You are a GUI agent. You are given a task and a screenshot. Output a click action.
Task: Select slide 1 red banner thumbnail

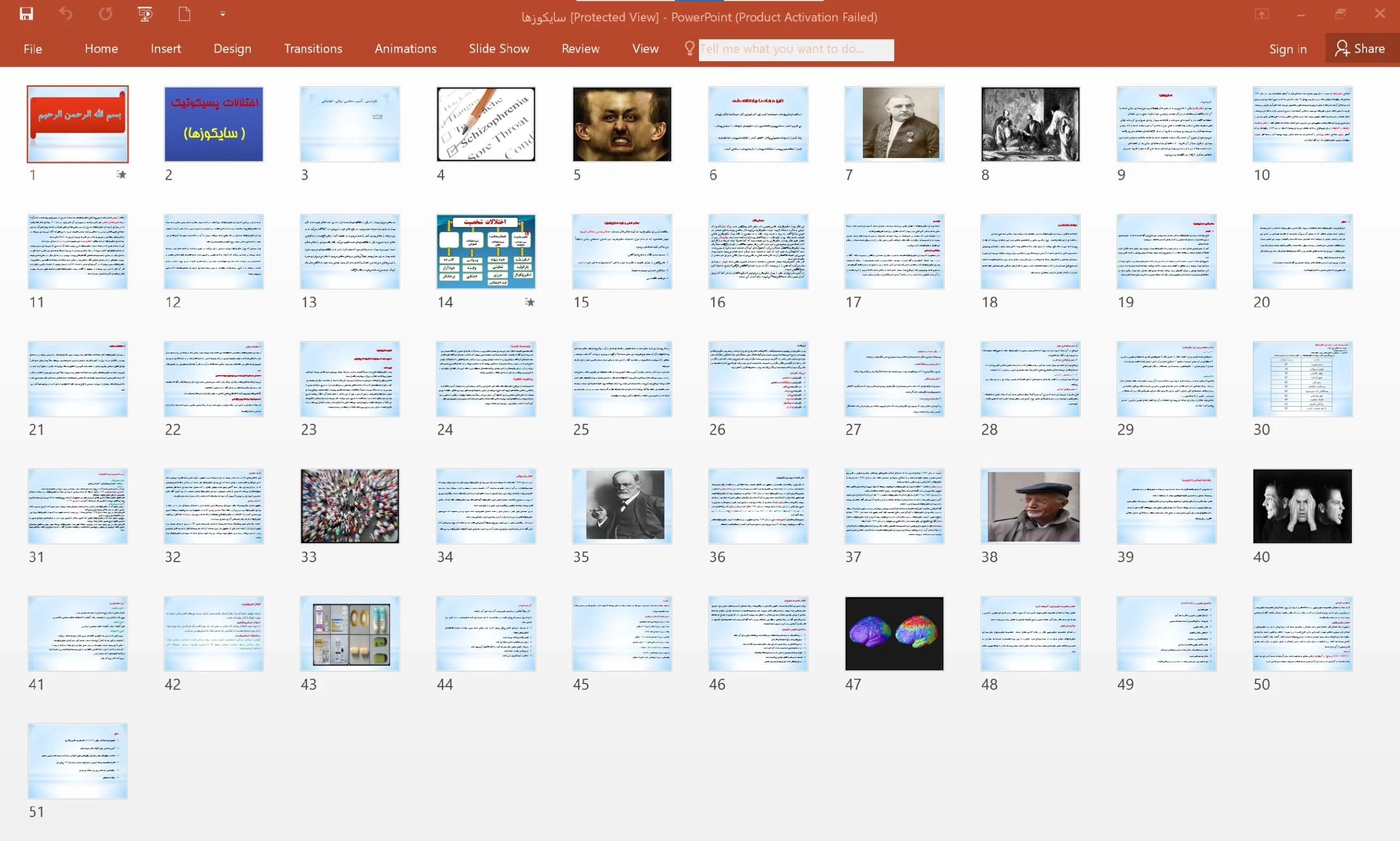(x=78, y=124)
